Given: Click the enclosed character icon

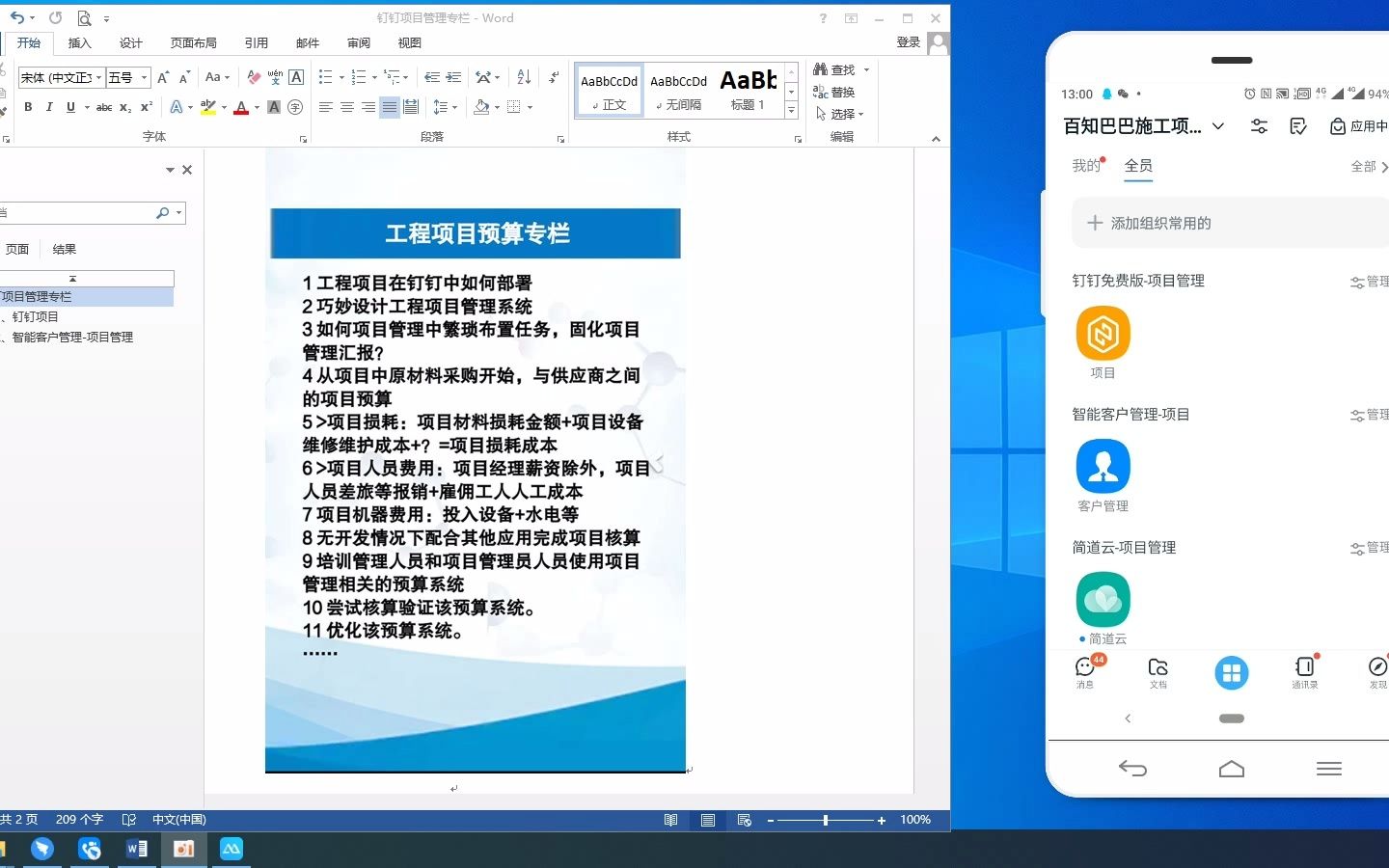Looking at the screenshot, I should tap(295, 107).
